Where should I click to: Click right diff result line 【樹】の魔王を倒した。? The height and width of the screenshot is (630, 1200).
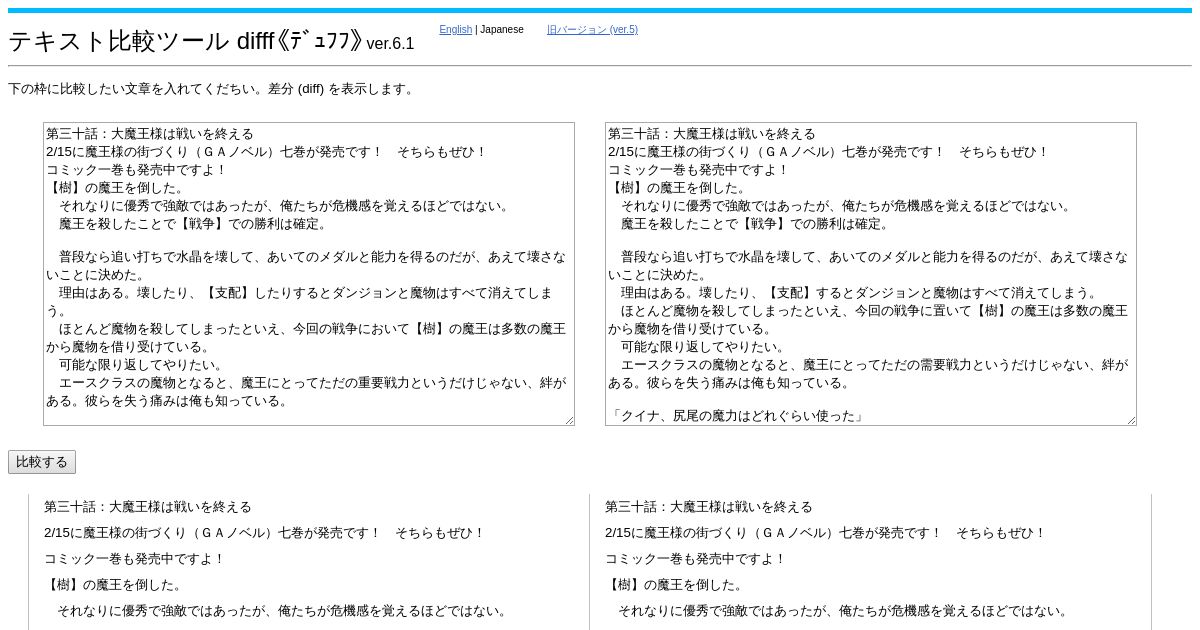click(675, 585)
